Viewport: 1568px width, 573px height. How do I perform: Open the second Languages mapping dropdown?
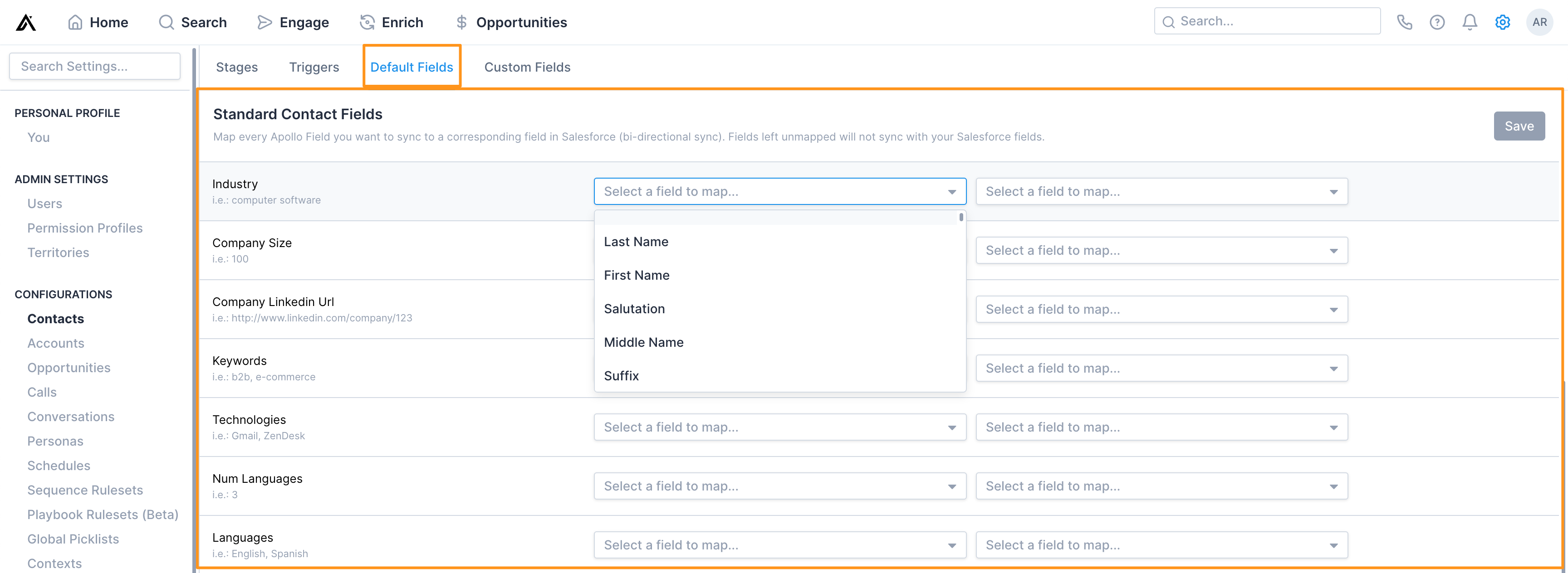click(x=1162, y=546)
